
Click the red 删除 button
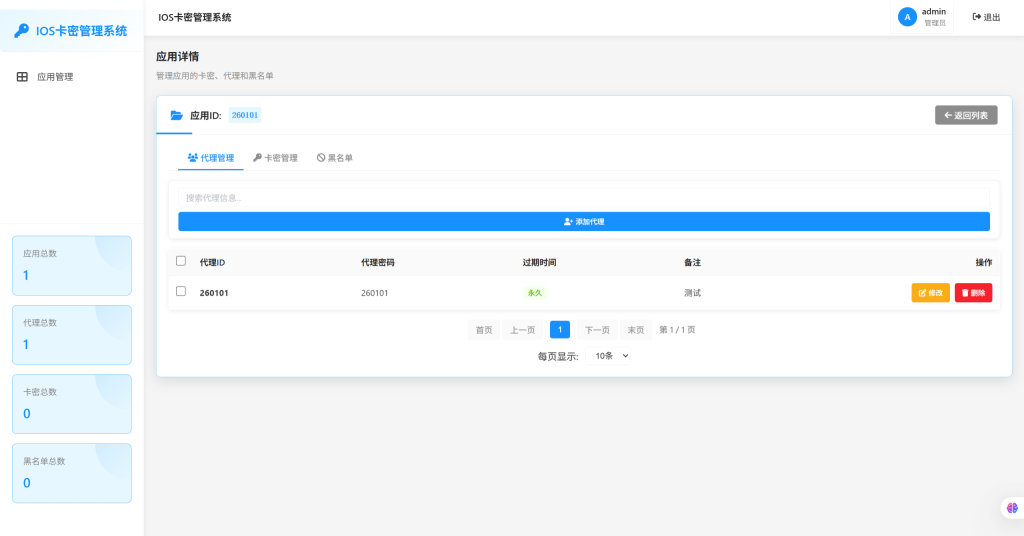pos(973,293)
